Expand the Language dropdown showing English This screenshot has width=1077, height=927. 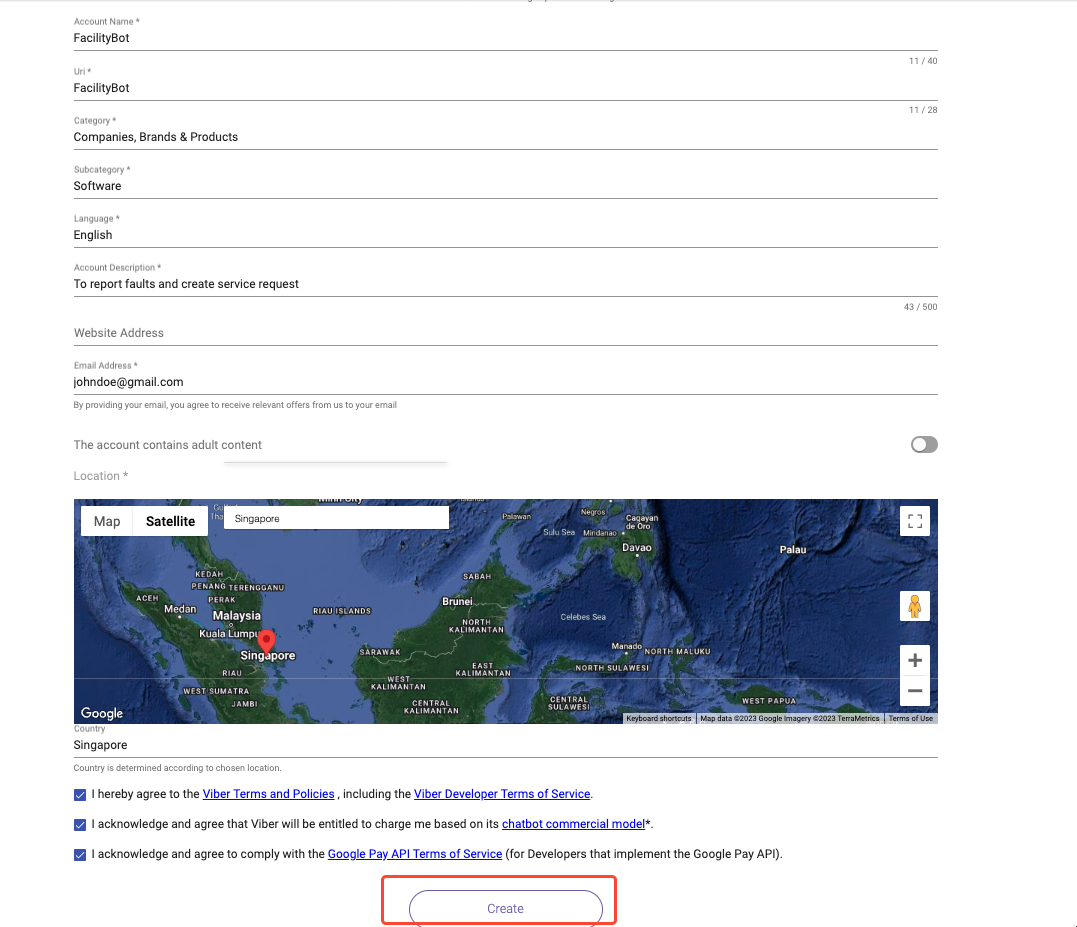505,235
